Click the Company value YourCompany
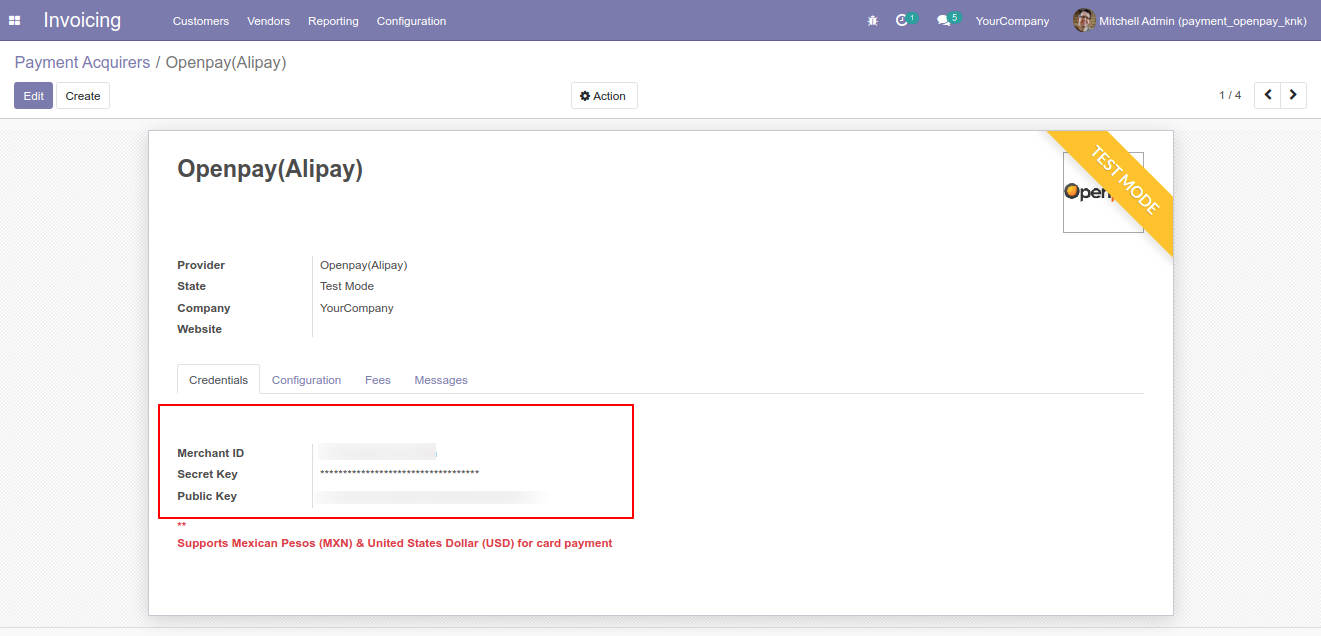1321x636 pixels. [357, 308]
